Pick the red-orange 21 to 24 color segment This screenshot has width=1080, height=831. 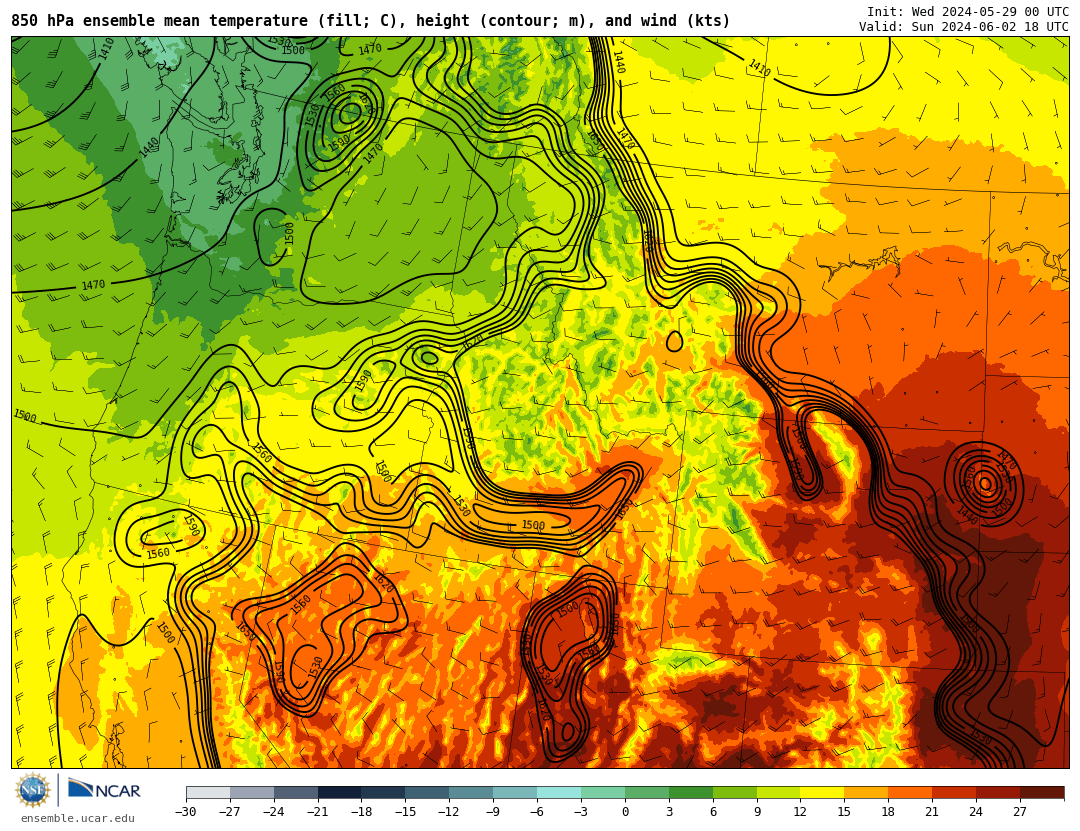(x=954, y=792)
